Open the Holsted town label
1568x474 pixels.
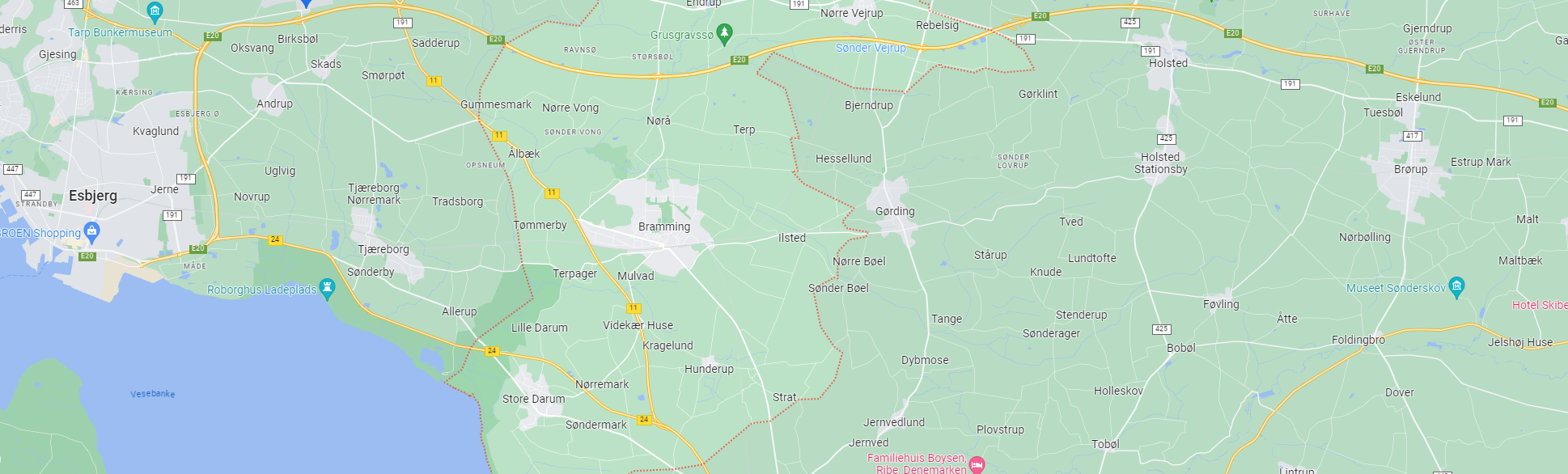(x=1168, y=63)
